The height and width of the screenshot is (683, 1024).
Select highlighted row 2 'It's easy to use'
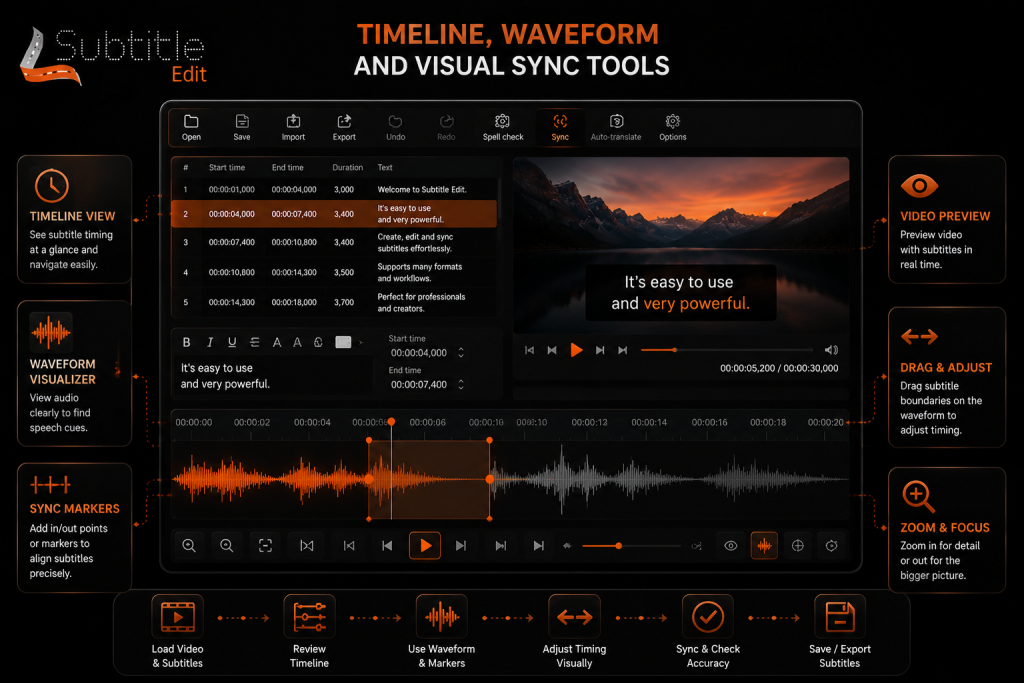[x=334, y=214]
